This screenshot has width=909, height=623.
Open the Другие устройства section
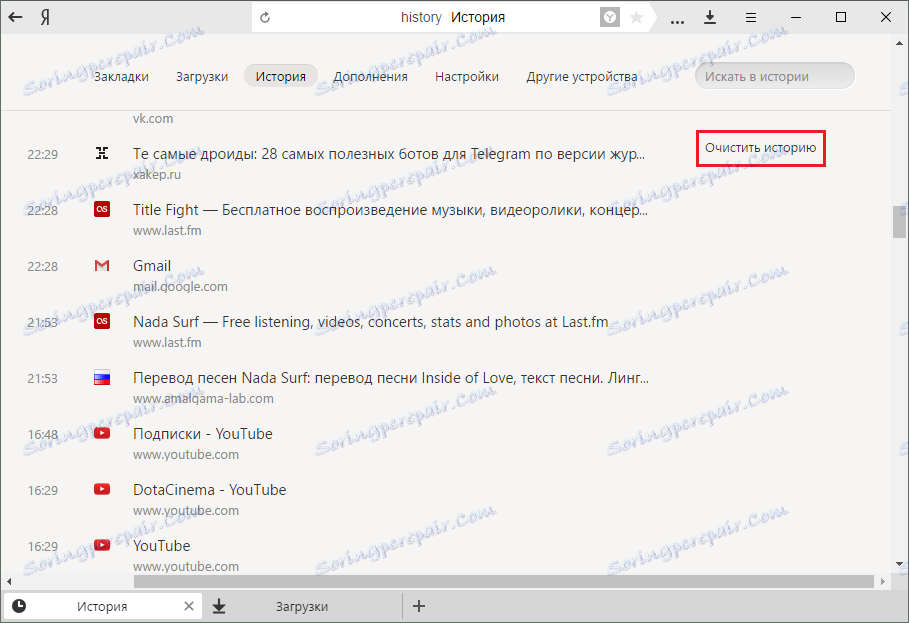[582, 76]
